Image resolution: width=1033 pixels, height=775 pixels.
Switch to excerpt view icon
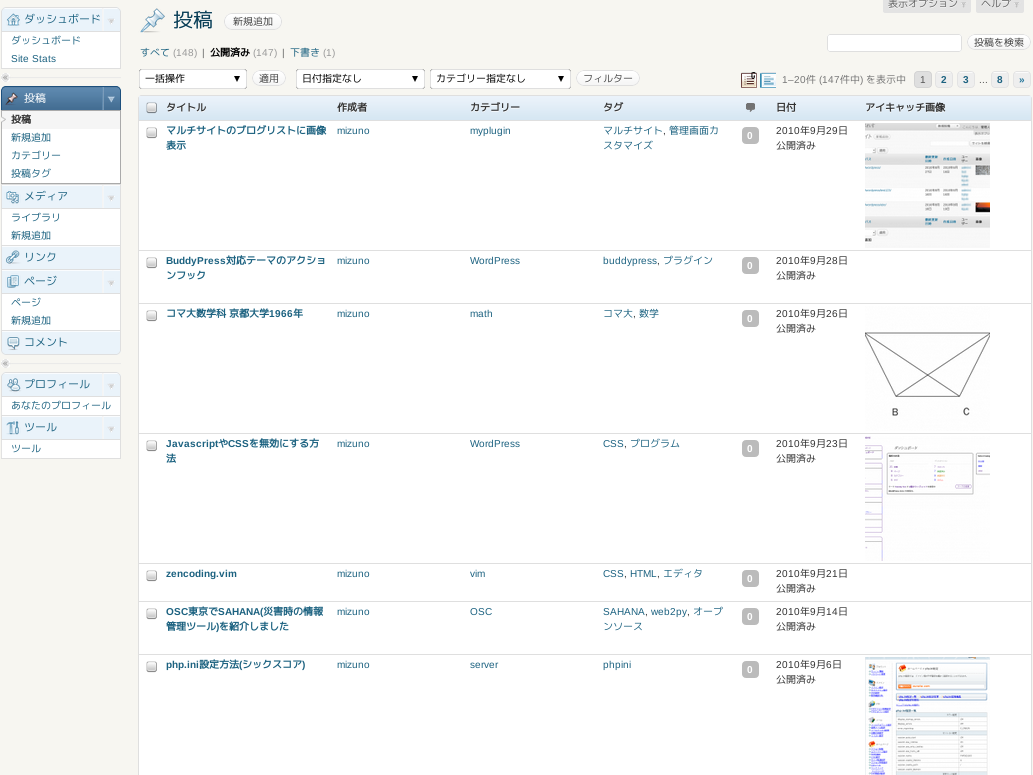point(749,80)
